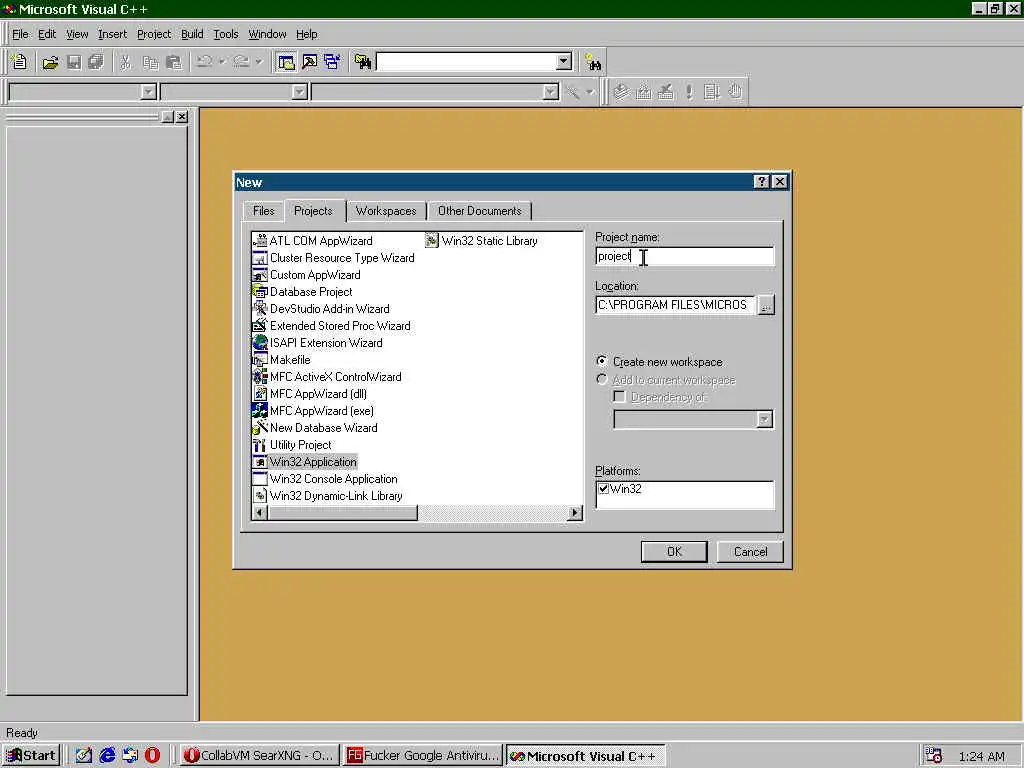
Task: Open the WizardBar class combo dropdown
Action: point(148,91)
